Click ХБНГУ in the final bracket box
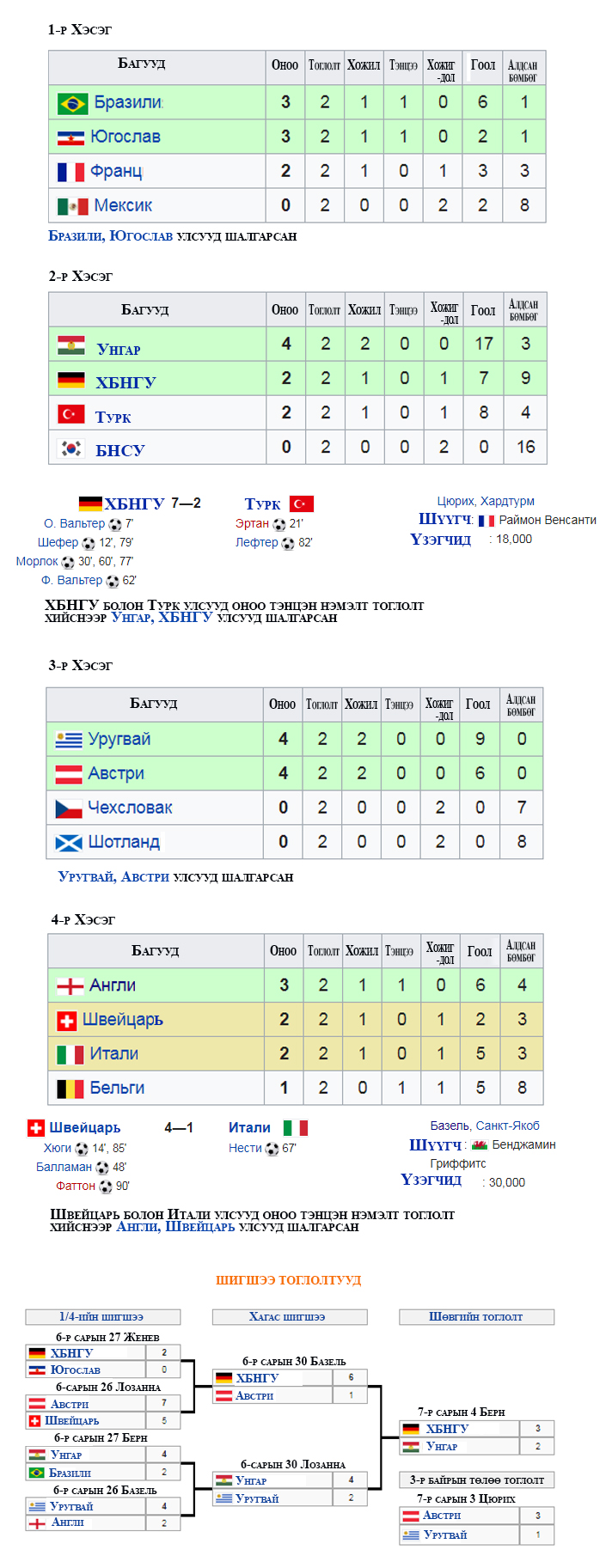This screenshot has height=1568, width=612. click(447, 1429)
